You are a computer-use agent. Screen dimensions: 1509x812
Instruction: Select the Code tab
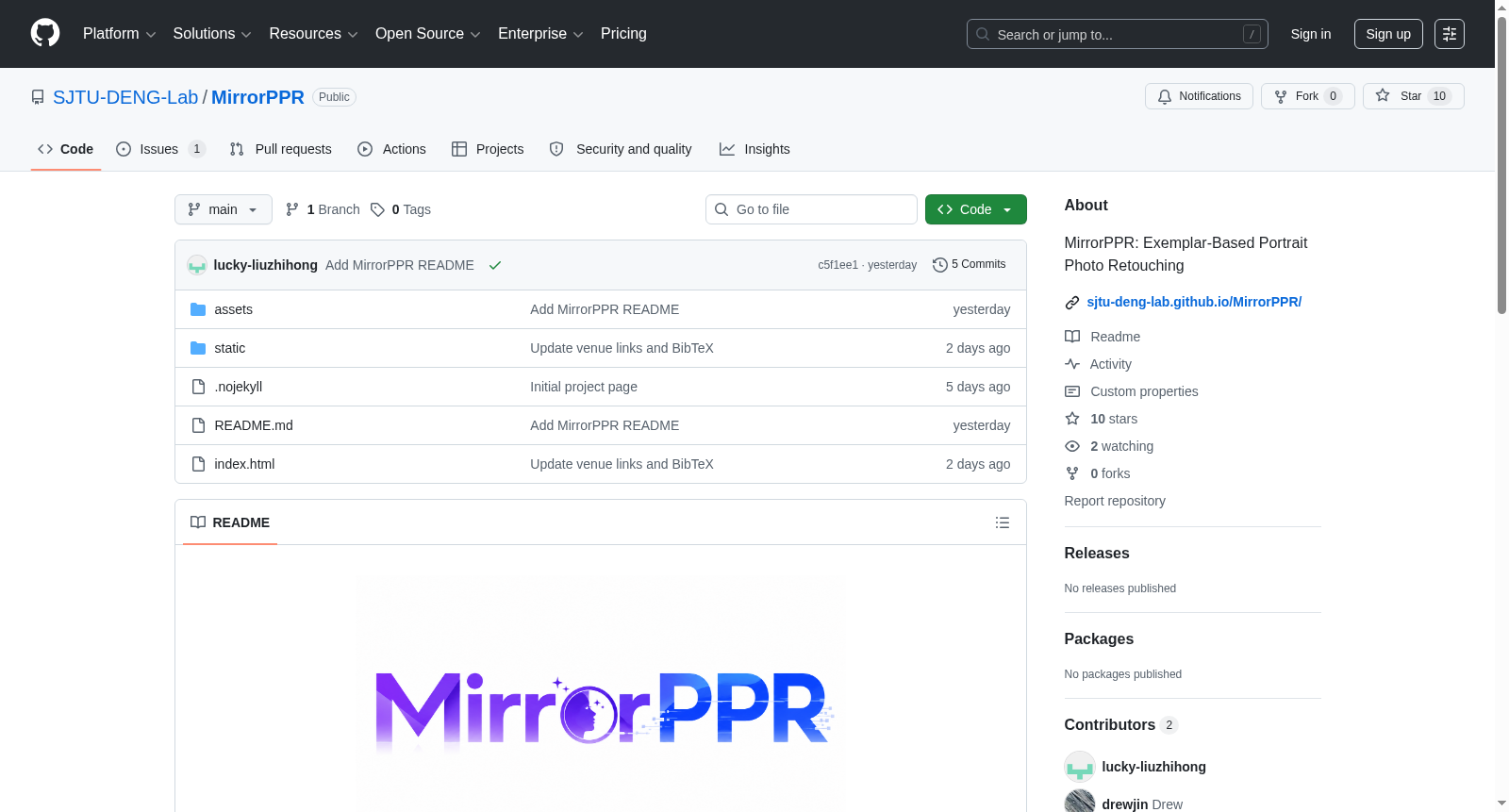pos(65,149)
